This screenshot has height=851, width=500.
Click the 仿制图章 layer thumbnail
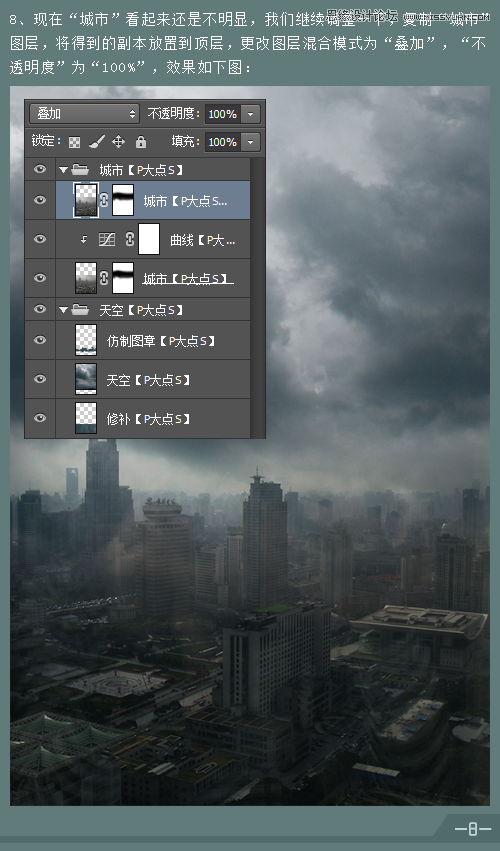(x=86, y=340)
